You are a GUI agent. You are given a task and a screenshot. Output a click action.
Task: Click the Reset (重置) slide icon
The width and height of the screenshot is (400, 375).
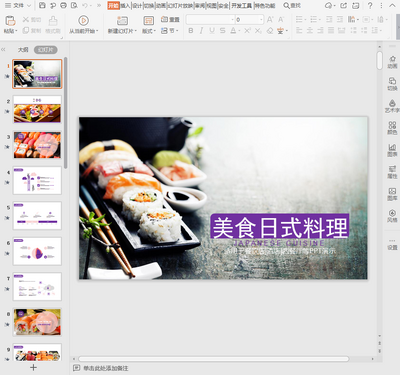[x=164, y=19]
